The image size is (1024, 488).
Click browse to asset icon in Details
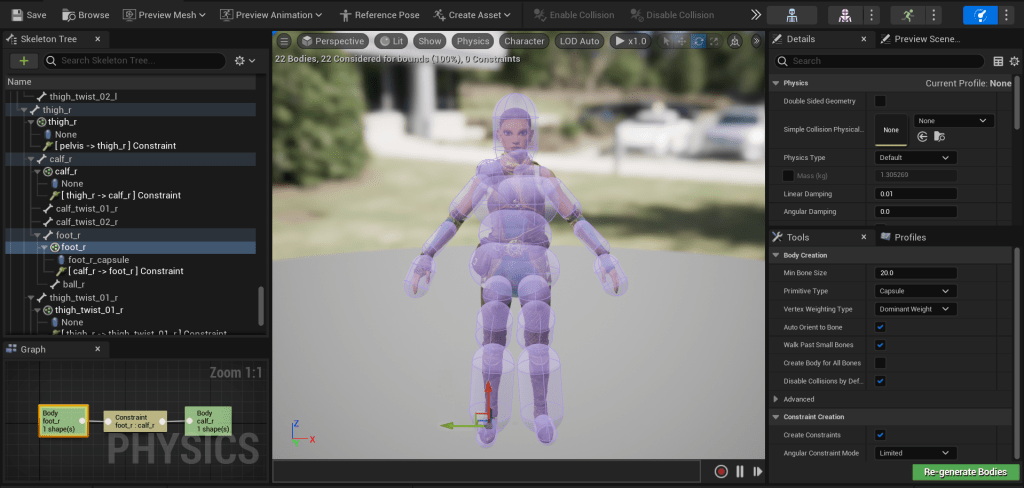pos(940,137)
